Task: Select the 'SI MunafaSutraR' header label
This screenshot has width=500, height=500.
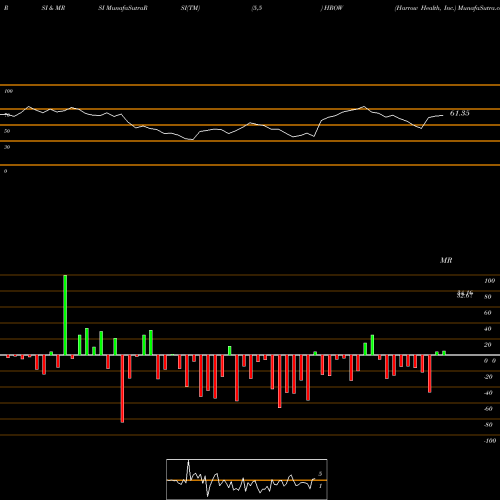Action: (x=123, y=8)
